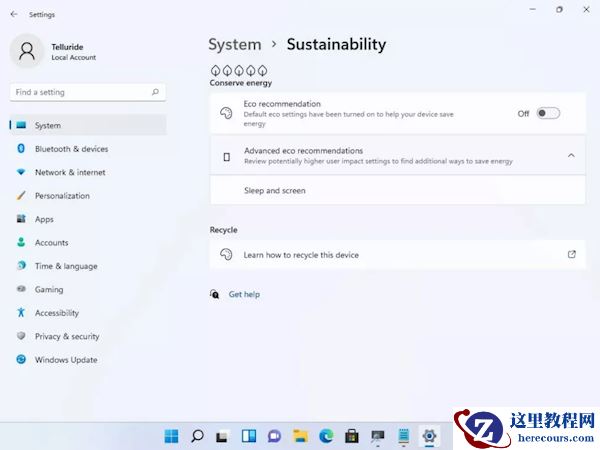Open Accounts settings
Viewport: 600px width, 450px height.
point(88,243)
